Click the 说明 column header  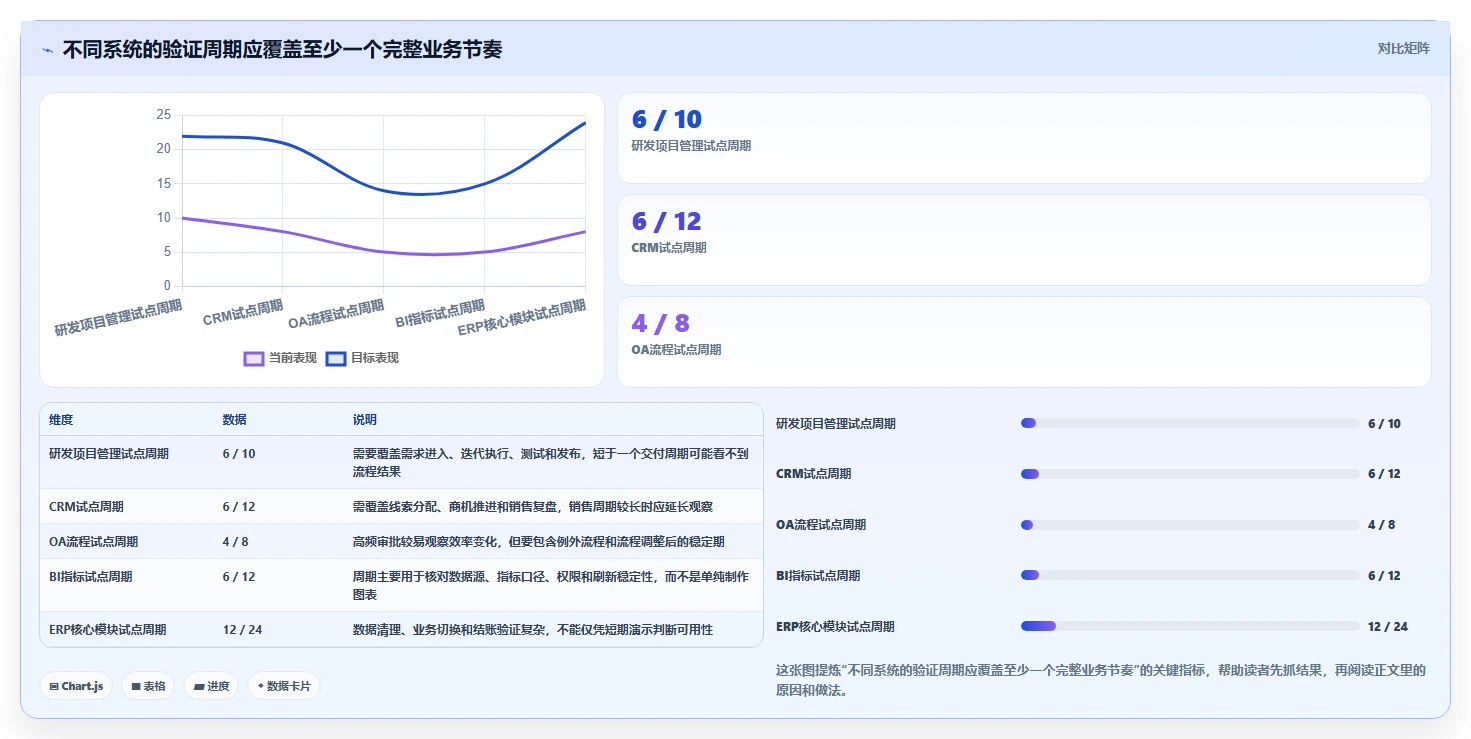click(x=365, y=420)
